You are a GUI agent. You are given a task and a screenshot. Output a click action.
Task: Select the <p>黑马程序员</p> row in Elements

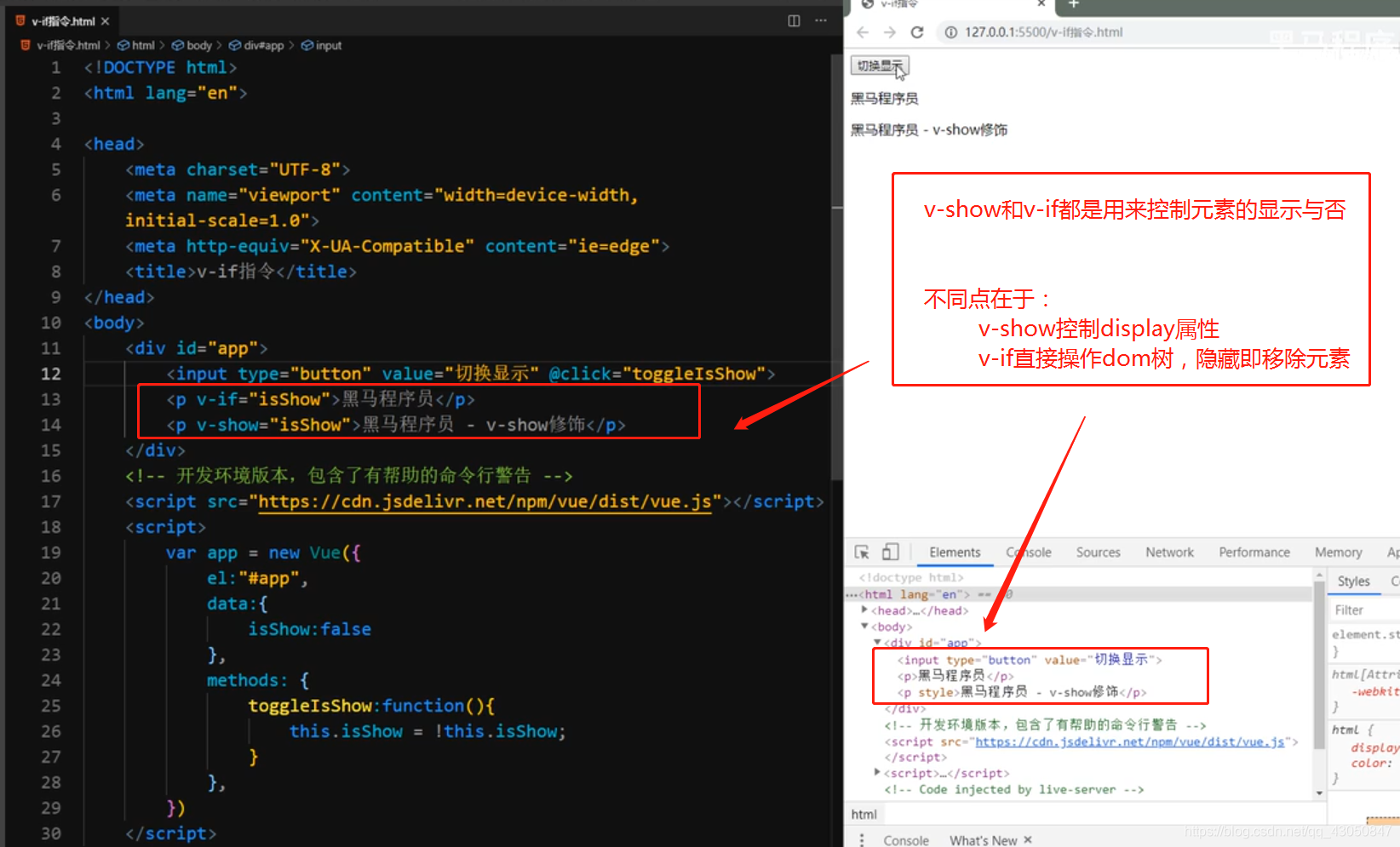955,676
